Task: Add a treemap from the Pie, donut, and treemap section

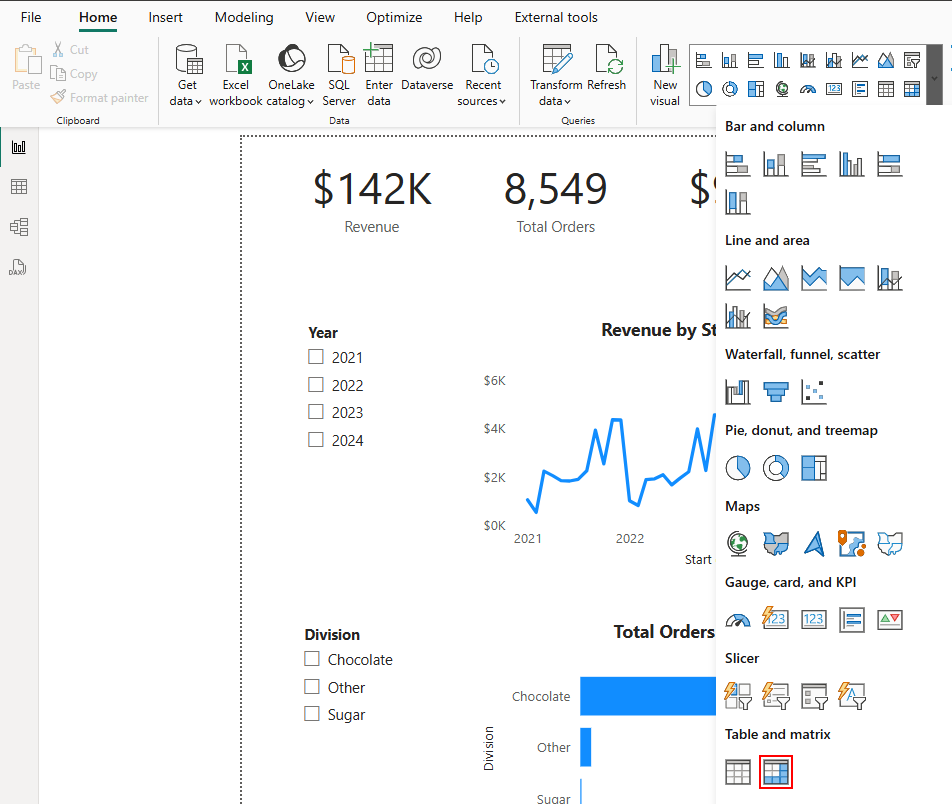Action: 814,468
